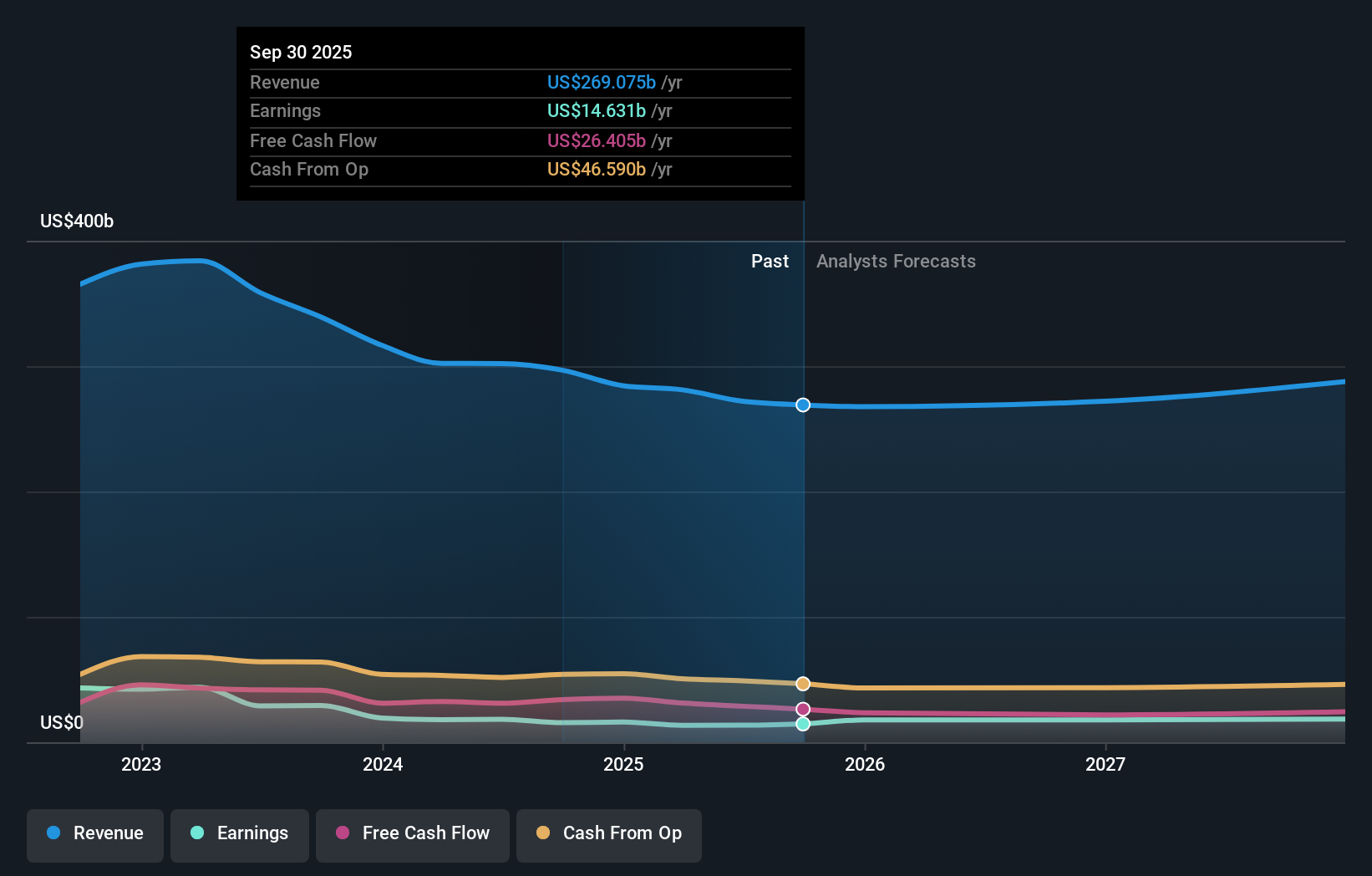1372x876 pixels.
Task: Toggle the Earnings series visibility
Action: click(x=240, y=833)
